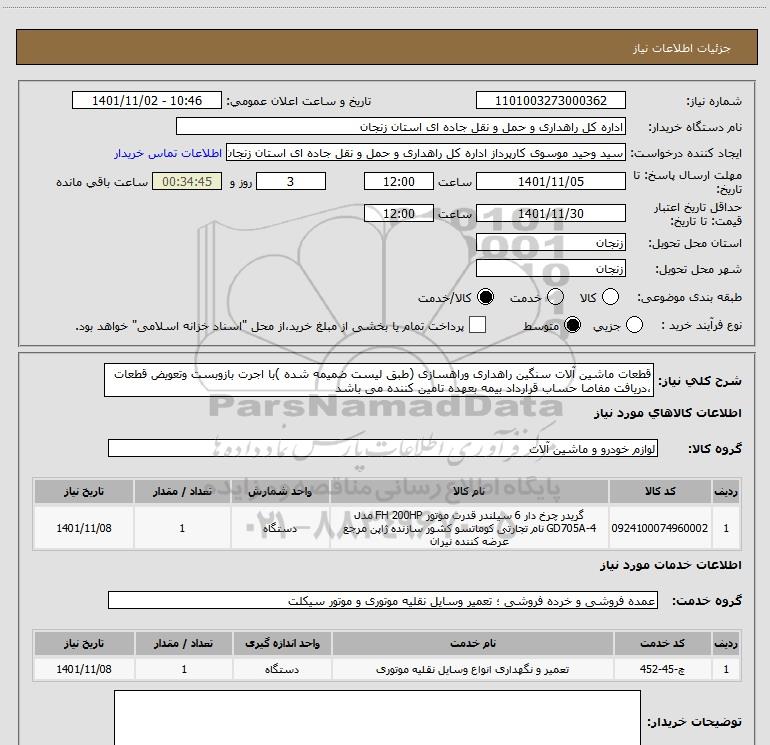
Task: Click the ایجاد کننده درخواست field
Action: (426, 153)
